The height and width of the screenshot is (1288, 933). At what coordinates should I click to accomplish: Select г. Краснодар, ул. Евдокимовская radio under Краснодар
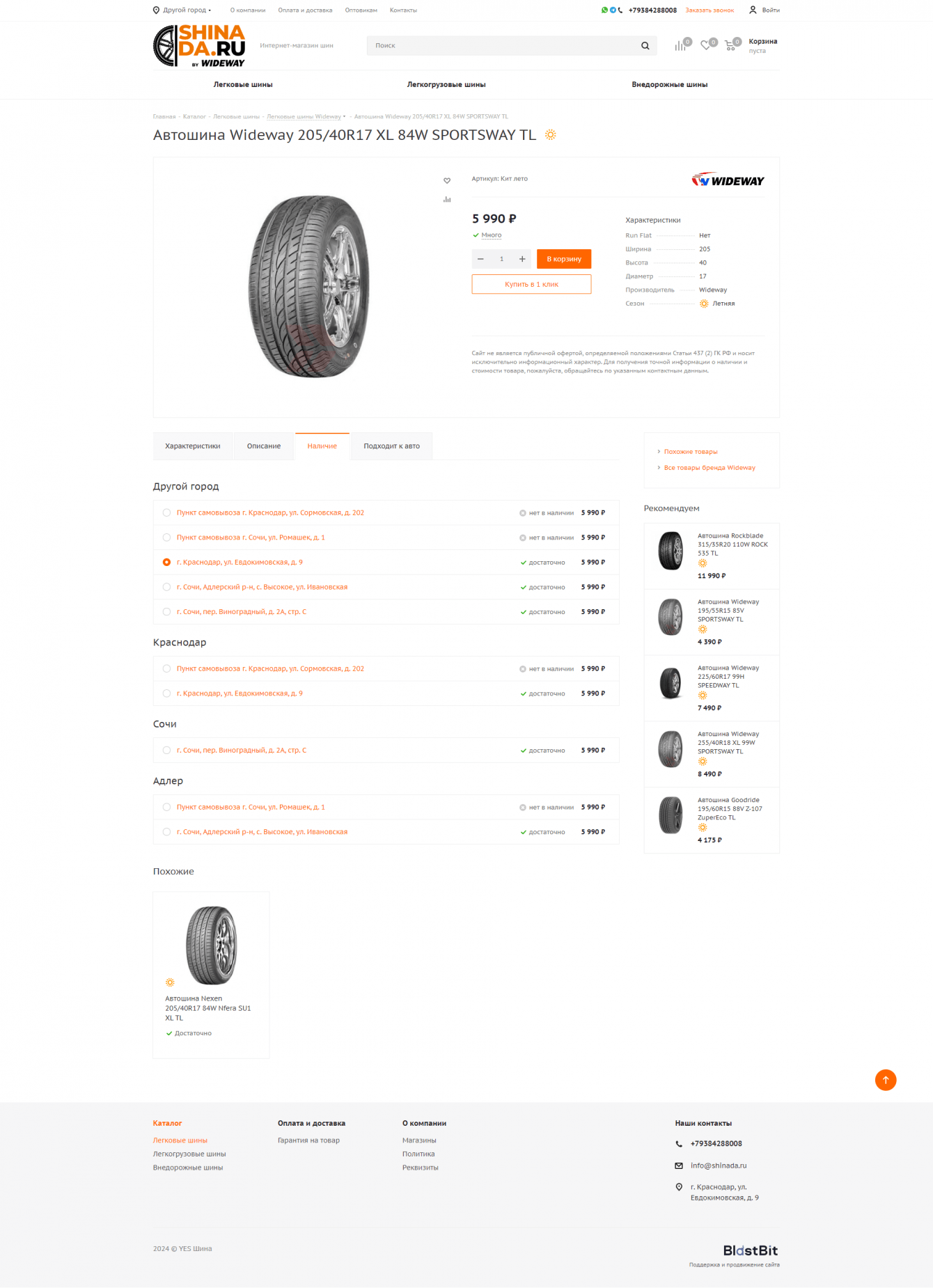166,693
